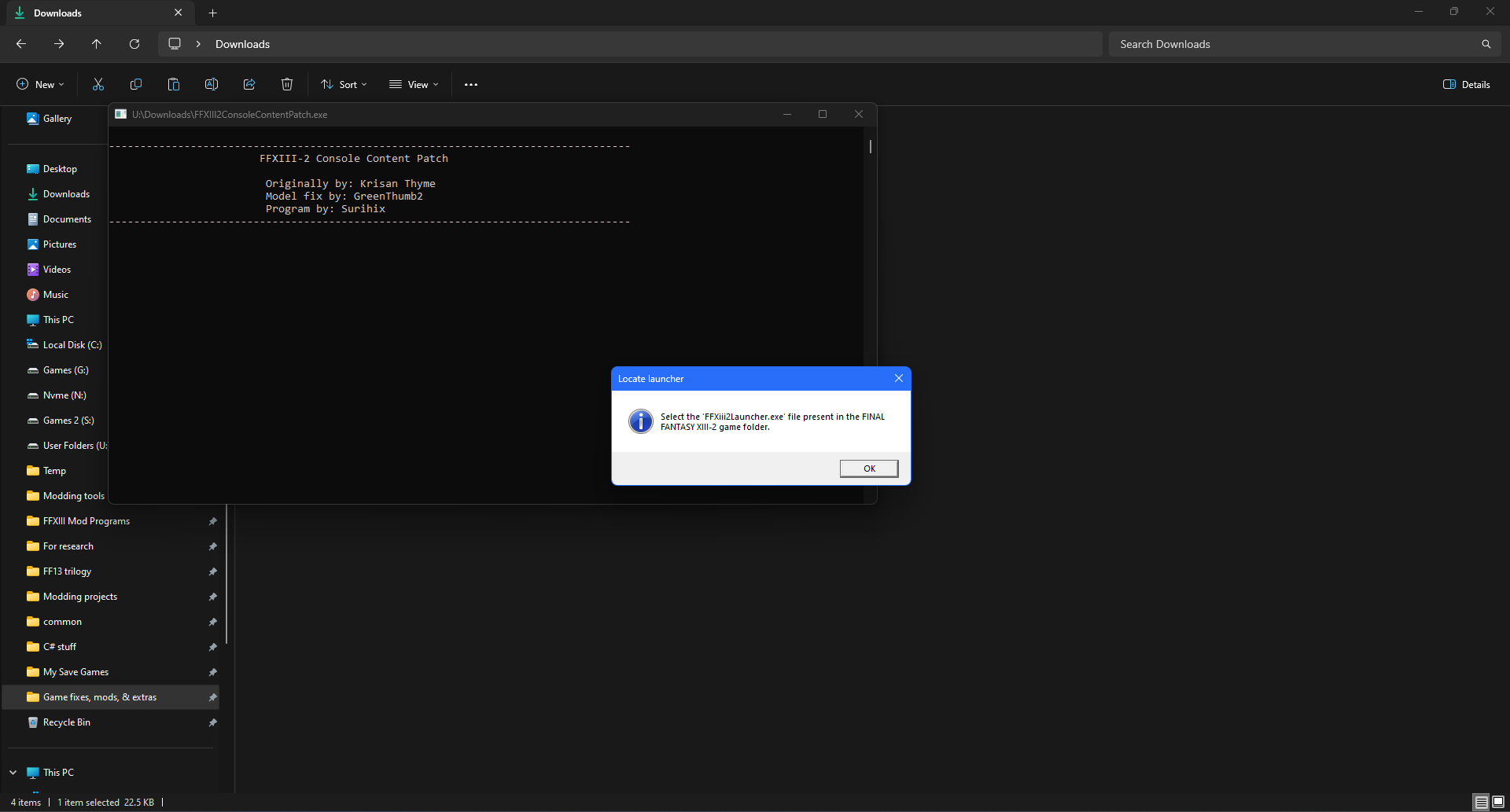1510x812 pixels.
Task: Collapse the This PC tree node
Action: (13, 773)
